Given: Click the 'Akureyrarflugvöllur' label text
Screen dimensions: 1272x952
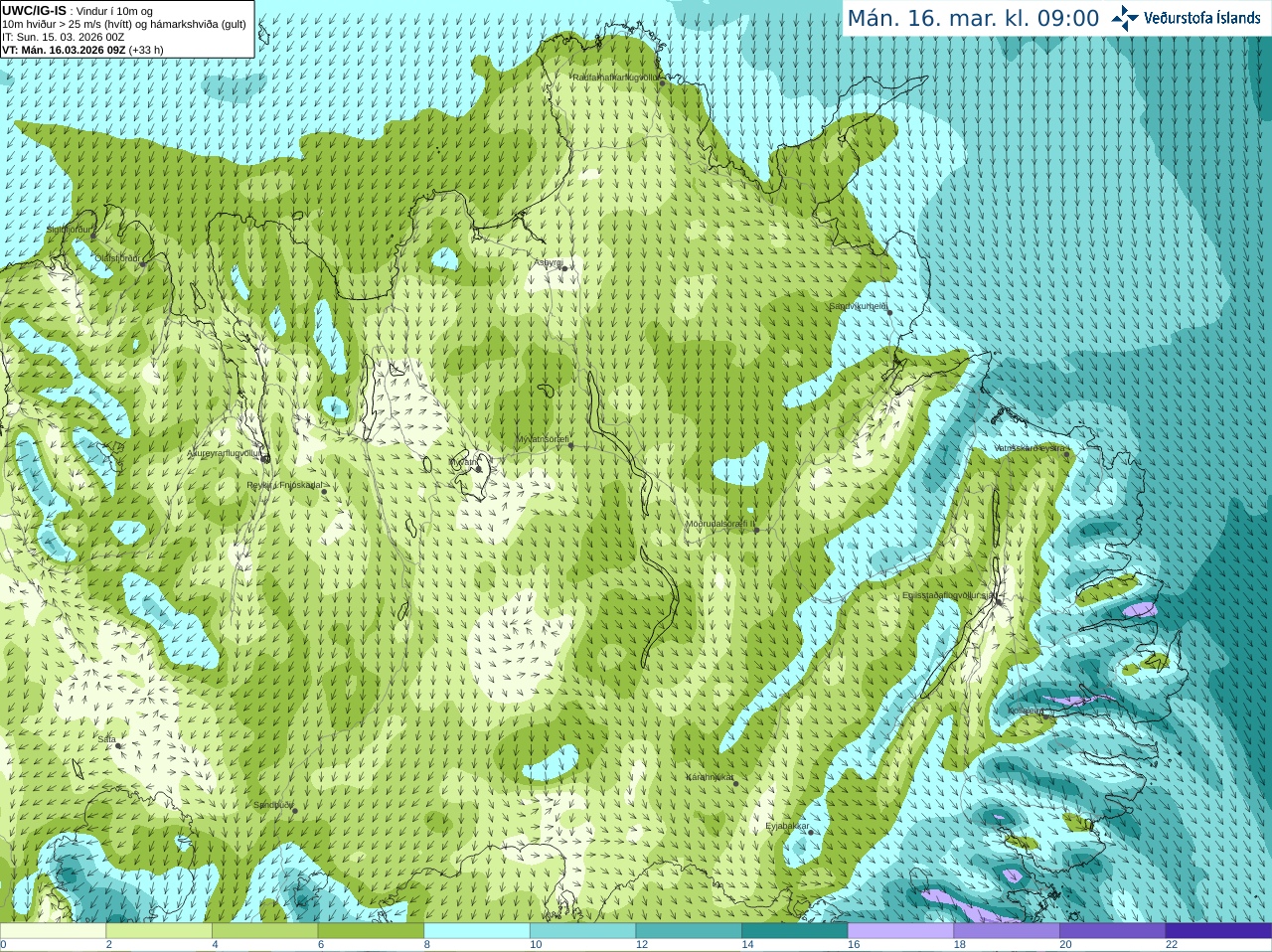Looking at the screenshot, I should (x=225, y=453).
